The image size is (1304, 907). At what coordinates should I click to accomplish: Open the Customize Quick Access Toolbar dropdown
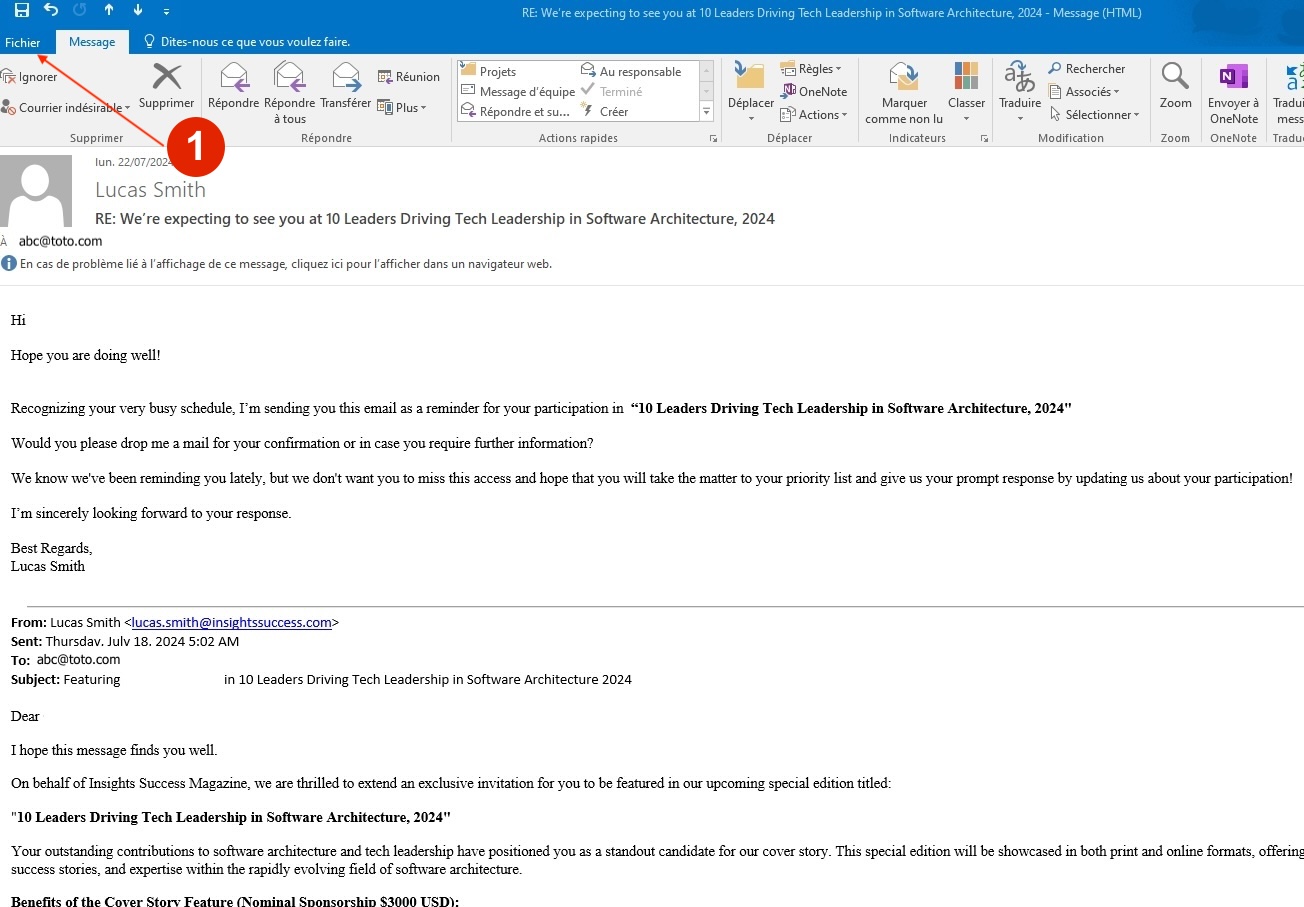point(166,12)
